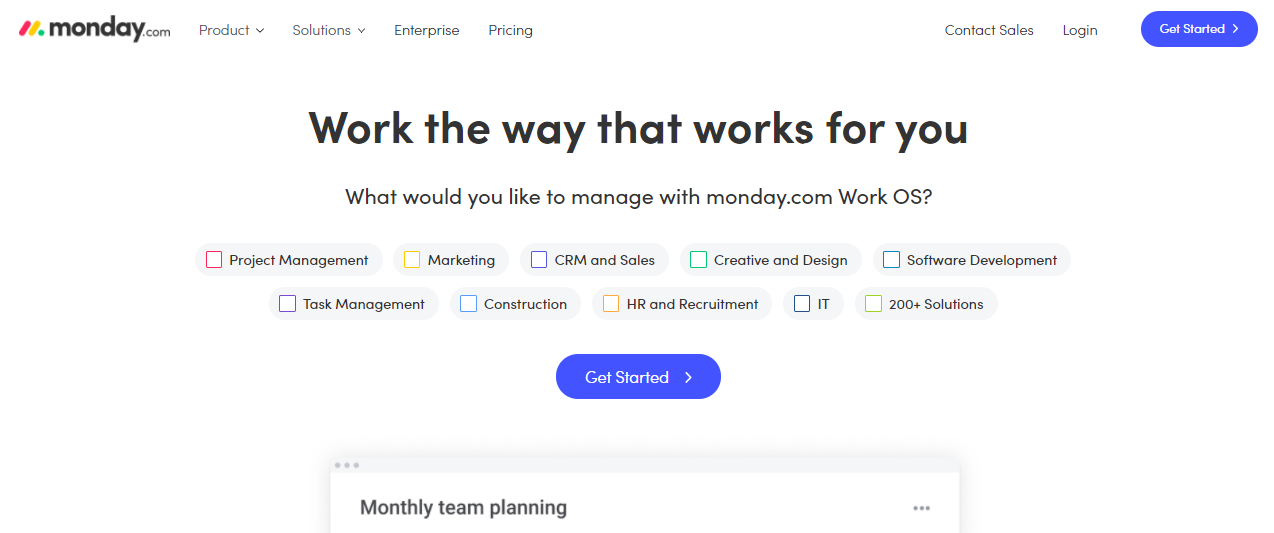Open the Enterprise page
The height and width of the screenshot is (533, 1274).
tap(427, 30)
